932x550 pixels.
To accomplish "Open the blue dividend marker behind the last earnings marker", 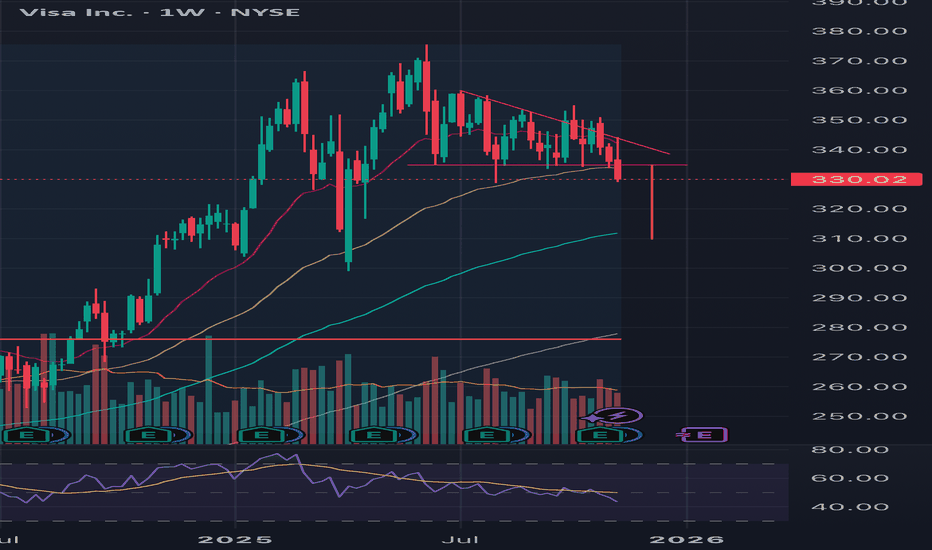I will [634, 436].
